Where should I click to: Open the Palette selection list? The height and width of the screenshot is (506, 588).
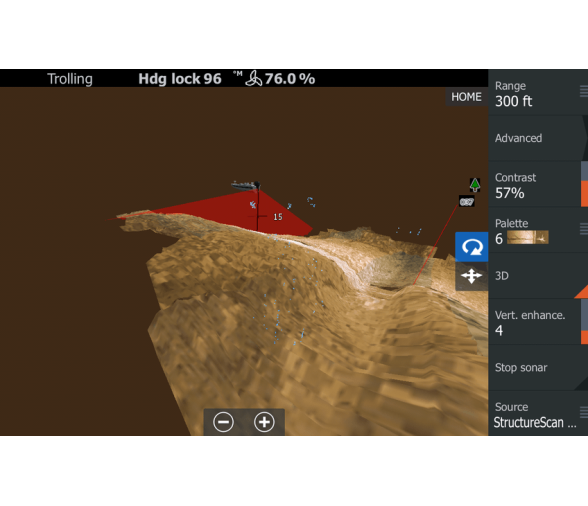click(x=538, y=230)
